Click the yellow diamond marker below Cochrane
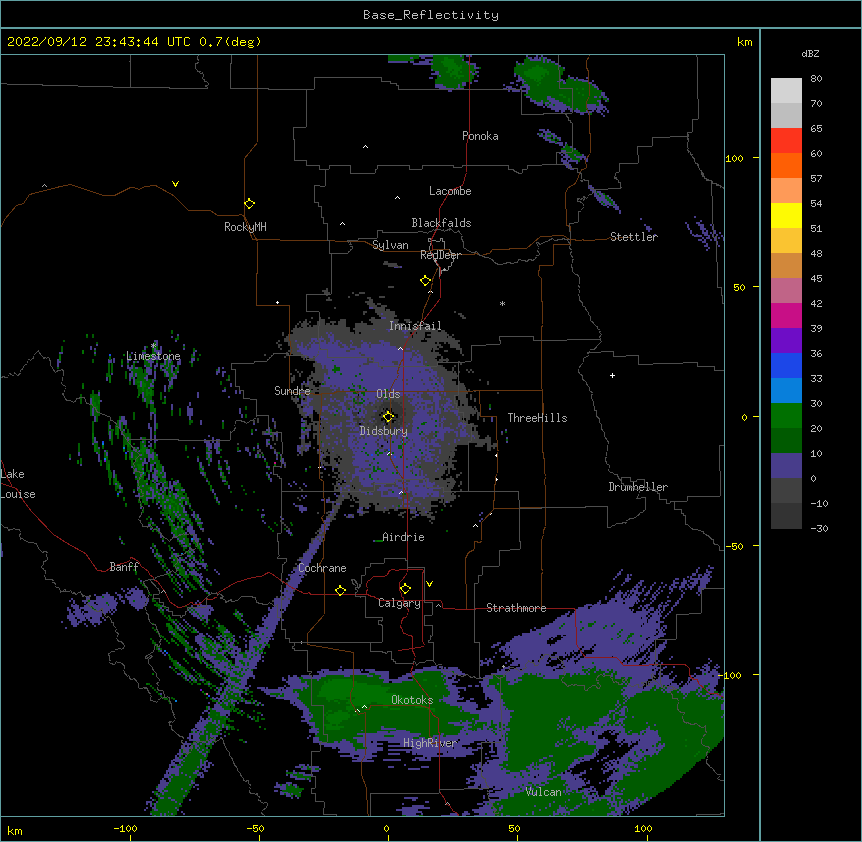 [340, 590]
